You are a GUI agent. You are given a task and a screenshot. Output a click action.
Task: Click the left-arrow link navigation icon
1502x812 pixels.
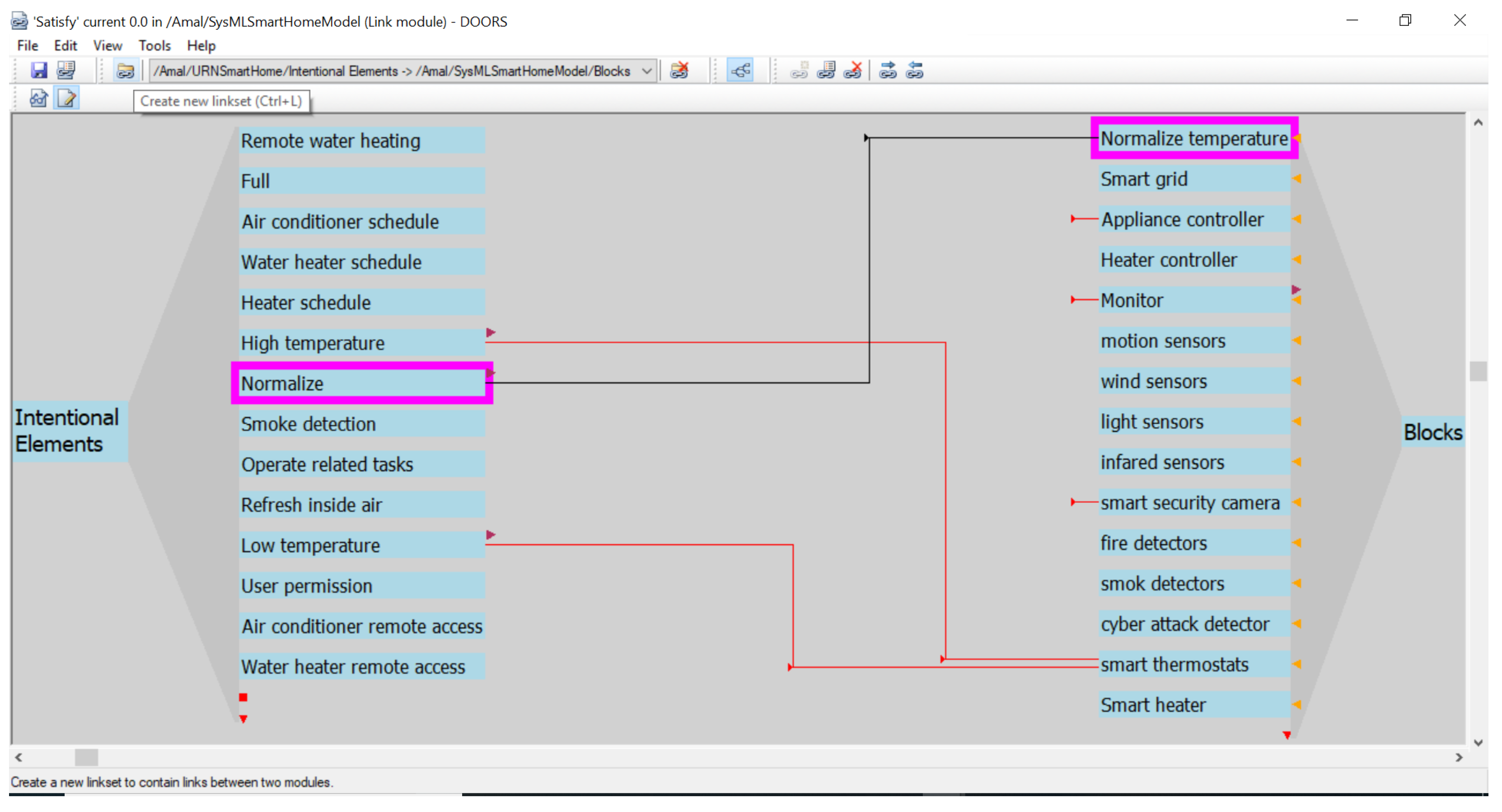coord(915,70)
